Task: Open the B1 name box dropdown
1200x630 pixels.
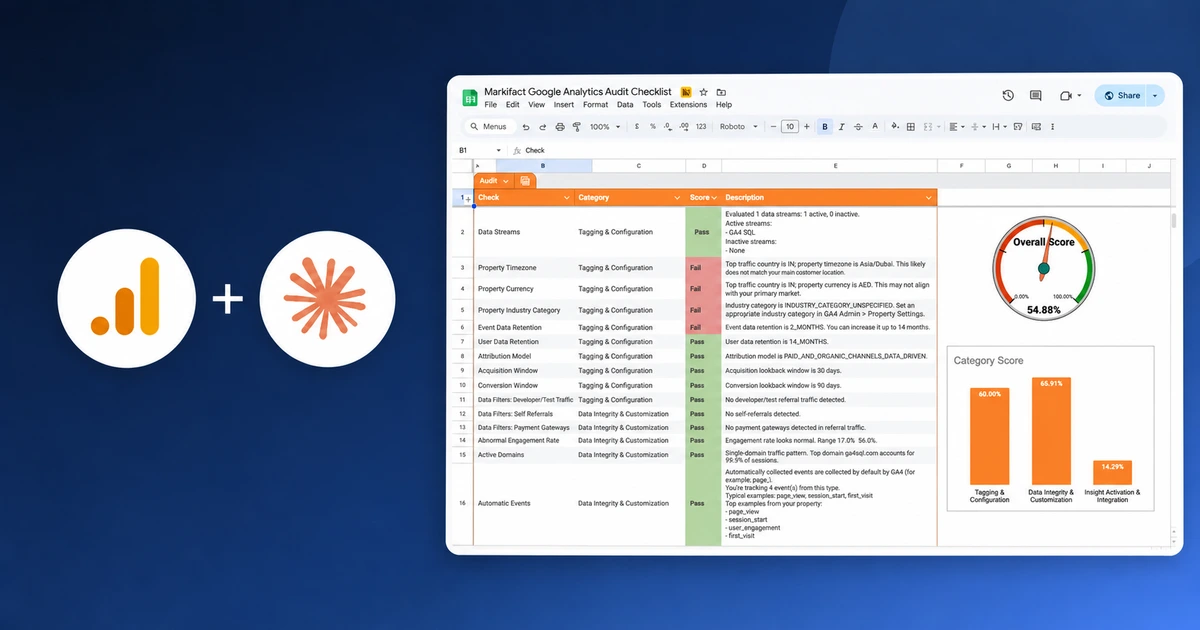Action: pyautogui.click(x=498, y=151)
